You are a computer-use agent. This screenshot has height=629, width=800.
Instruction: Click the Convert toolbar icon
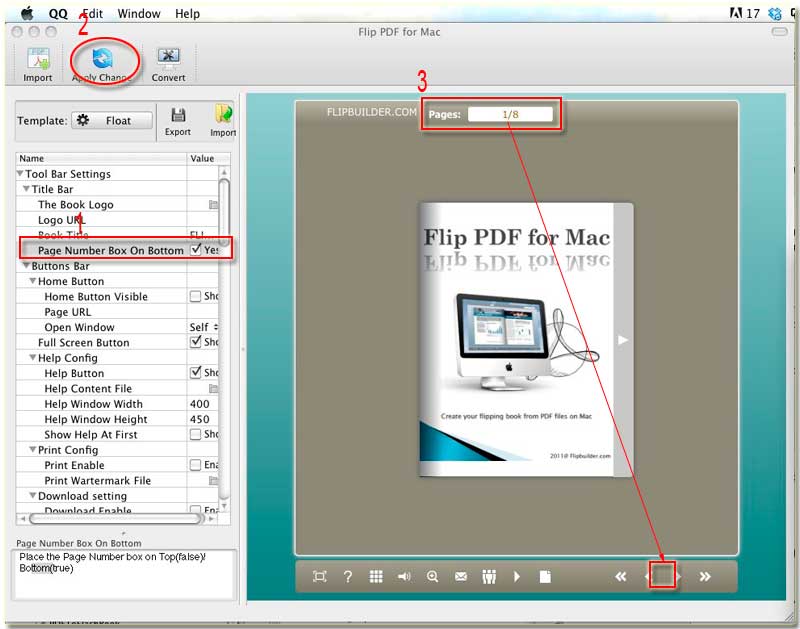(168, 58)
